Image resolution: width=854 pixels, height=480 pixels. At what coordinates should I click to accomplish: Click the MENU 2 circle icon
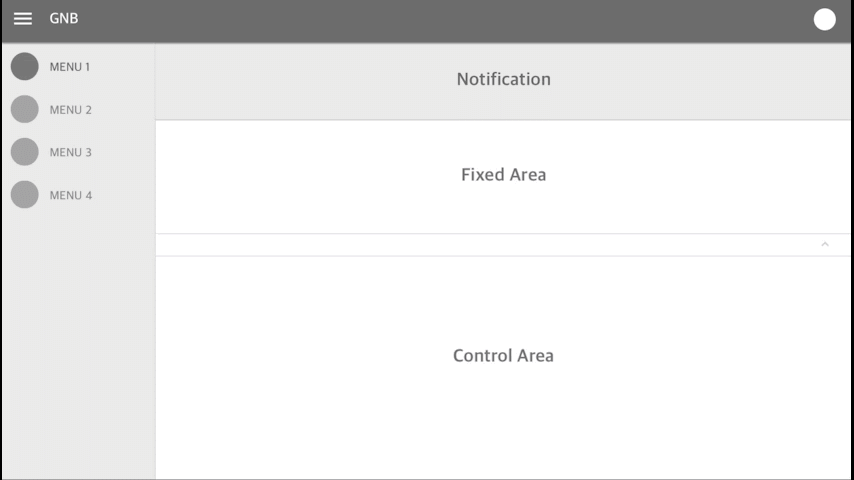pyautogui.click(x=25, y=109)
